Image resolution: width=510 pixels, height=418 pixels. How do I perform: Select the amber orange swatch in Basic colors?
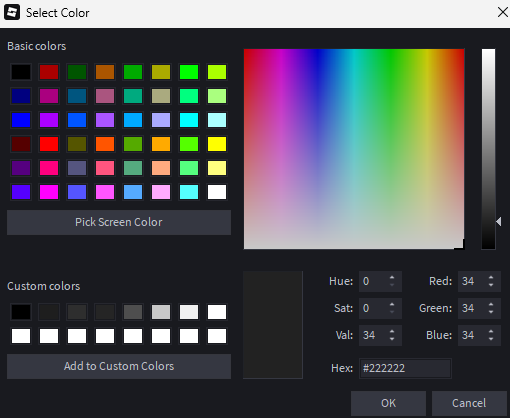pos(161,144)
